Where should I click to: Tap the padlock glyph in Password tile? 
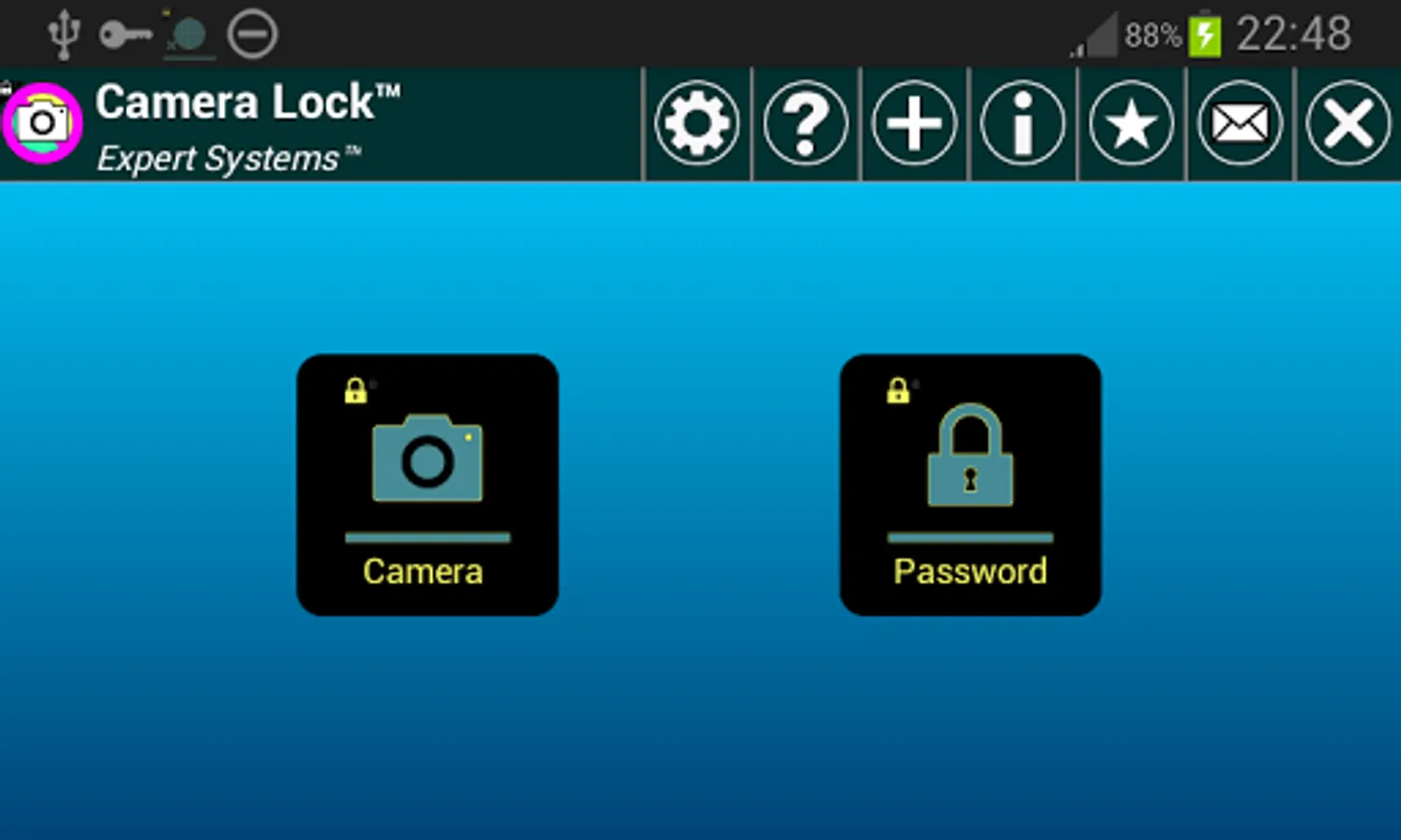[x=971, y=455]
